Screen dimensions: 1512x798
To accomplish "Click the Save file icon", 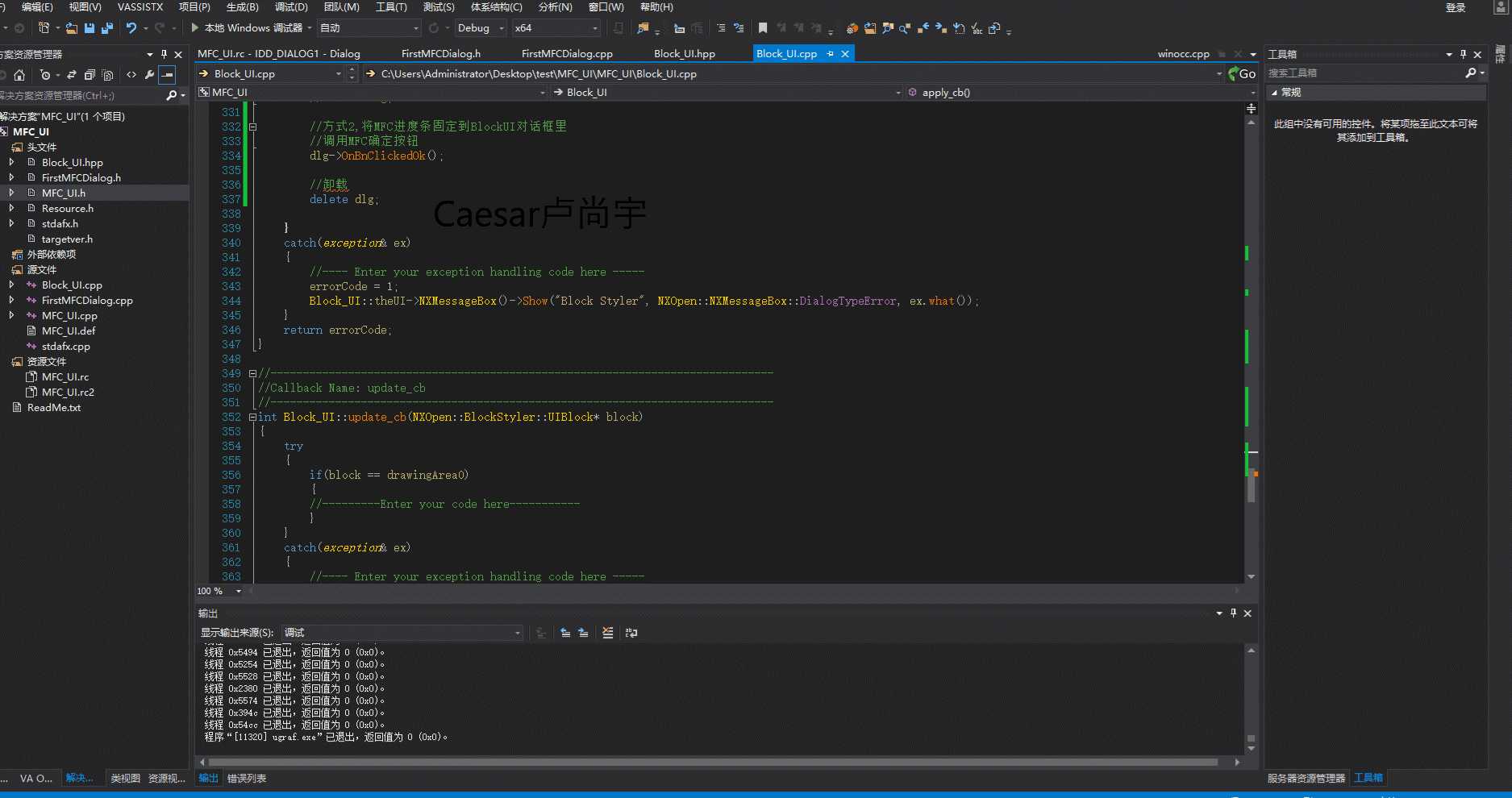I will [90, 28].
